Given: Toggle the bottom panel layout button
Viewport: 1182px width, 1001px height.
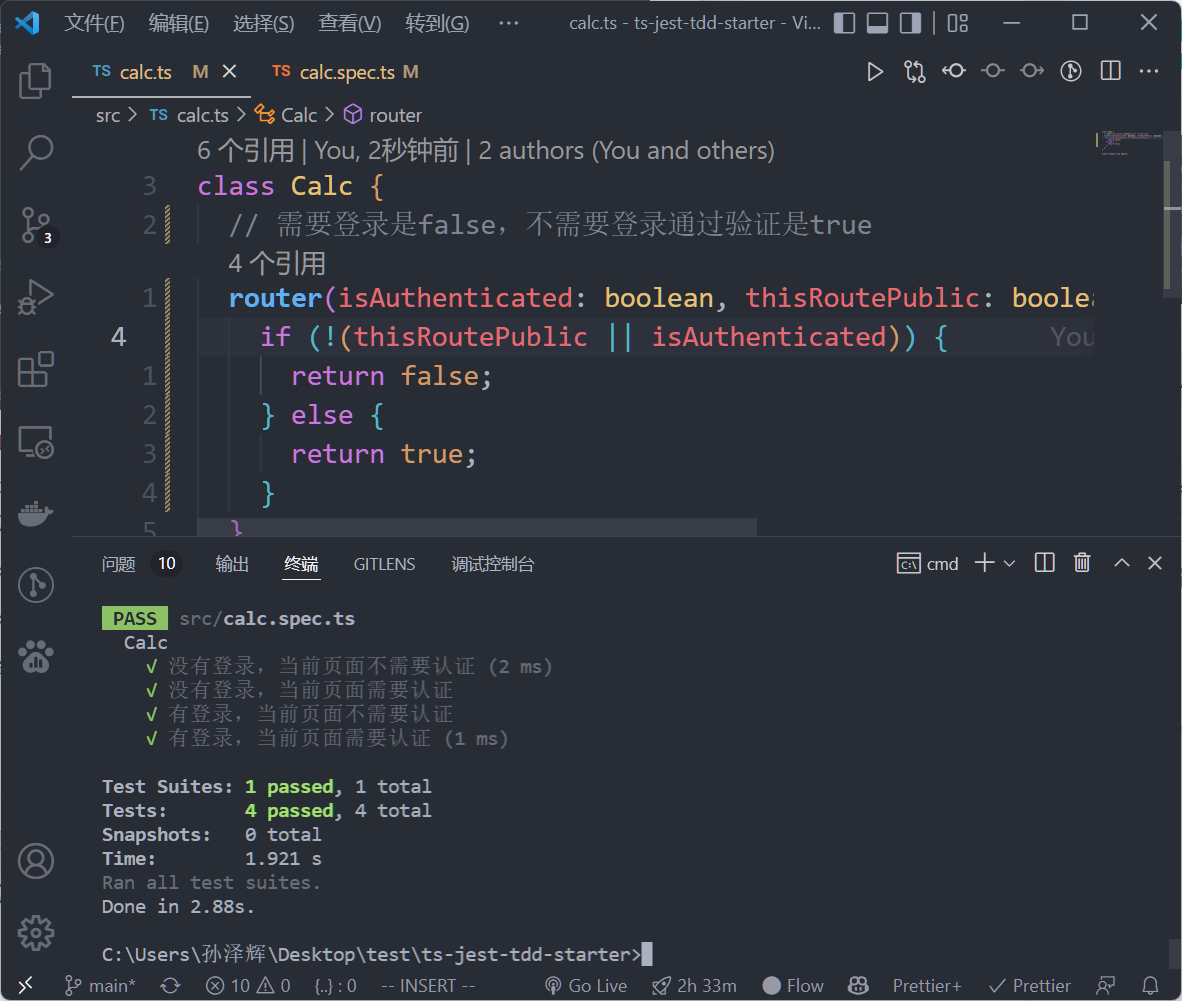Looking at the screenshot, I should coord(877,23).
